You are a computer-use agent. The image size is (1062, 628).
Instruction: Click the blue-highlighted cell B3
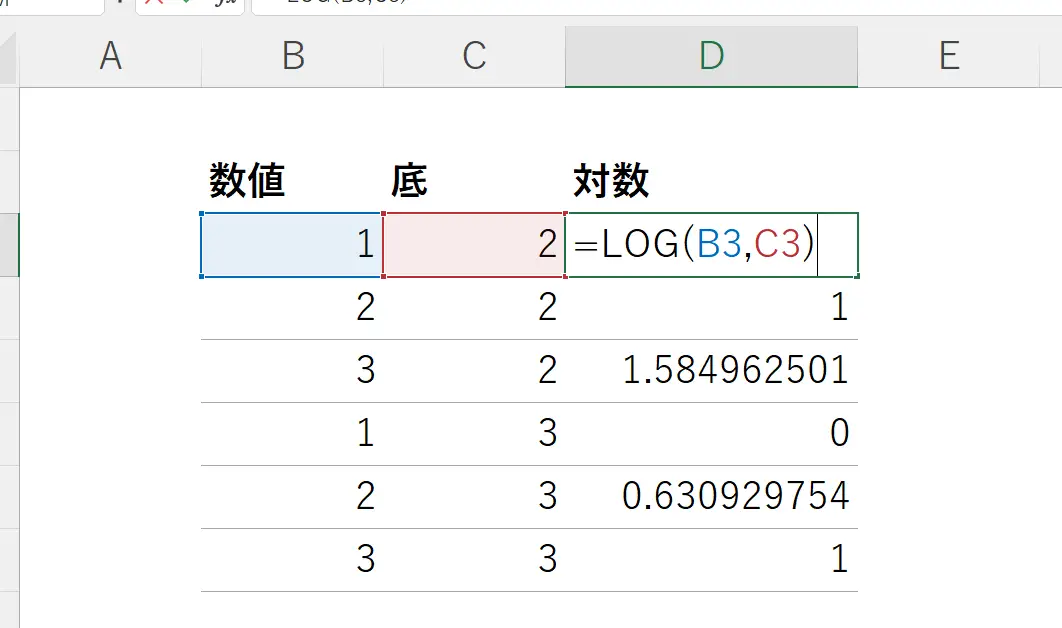point(291,245)
